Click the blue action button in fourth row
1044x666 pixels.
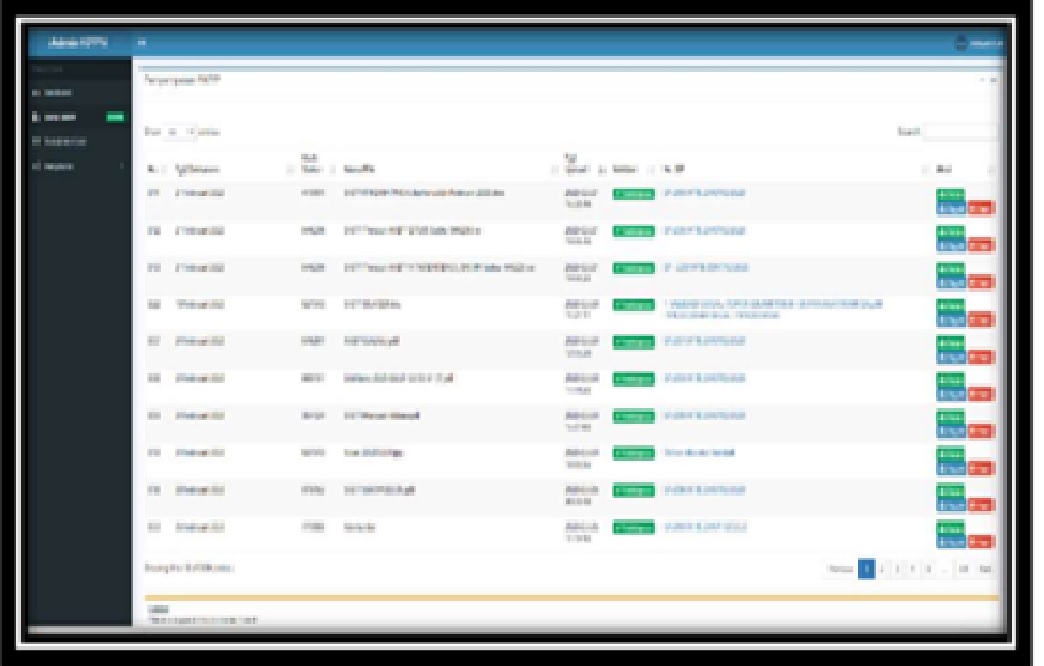pos(951,319)
